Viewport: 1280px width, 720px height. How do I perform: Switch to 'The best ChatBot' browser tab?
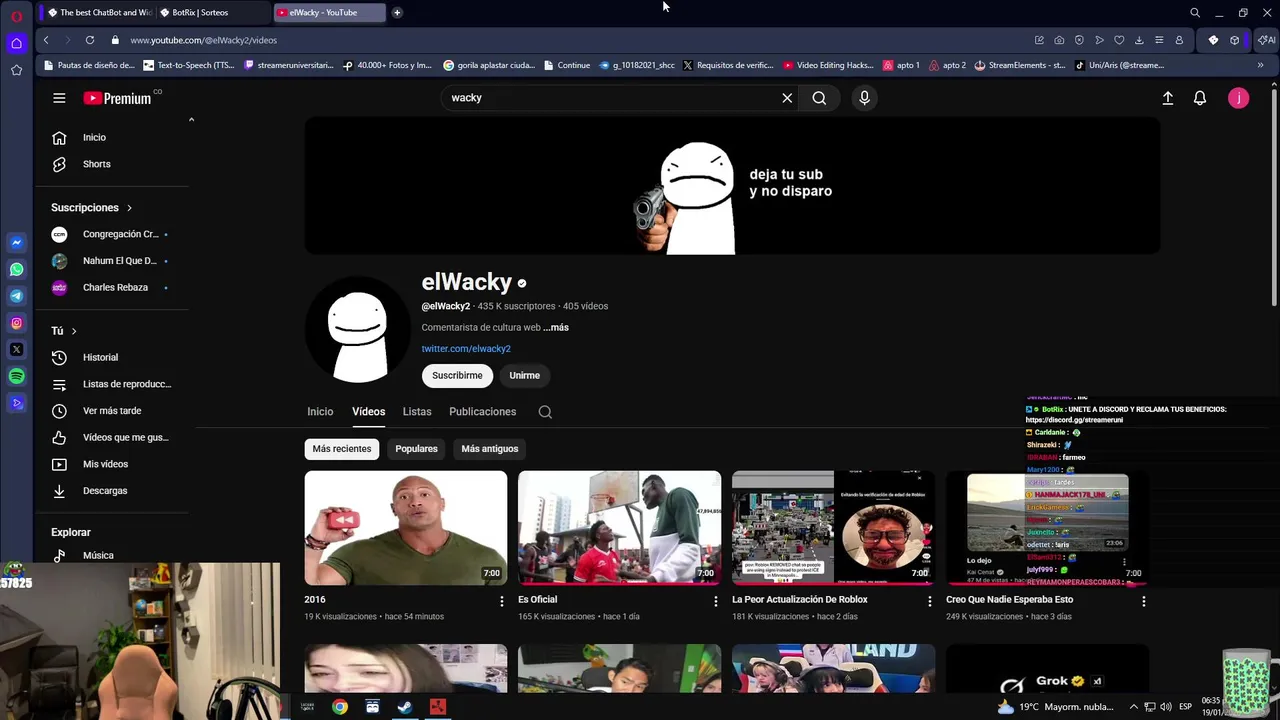[x=99, y=12]
